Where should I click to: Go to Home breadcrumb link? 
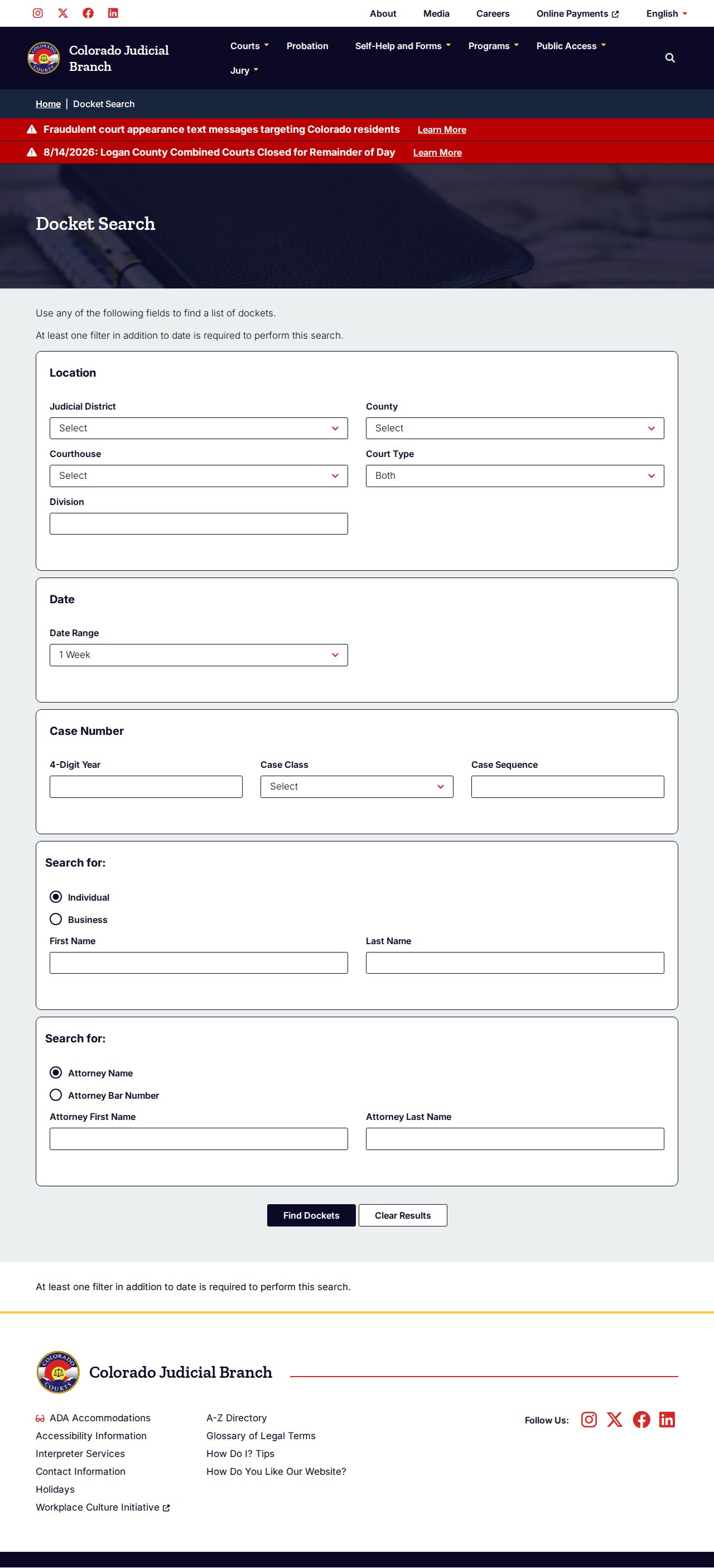pos(48,104)
